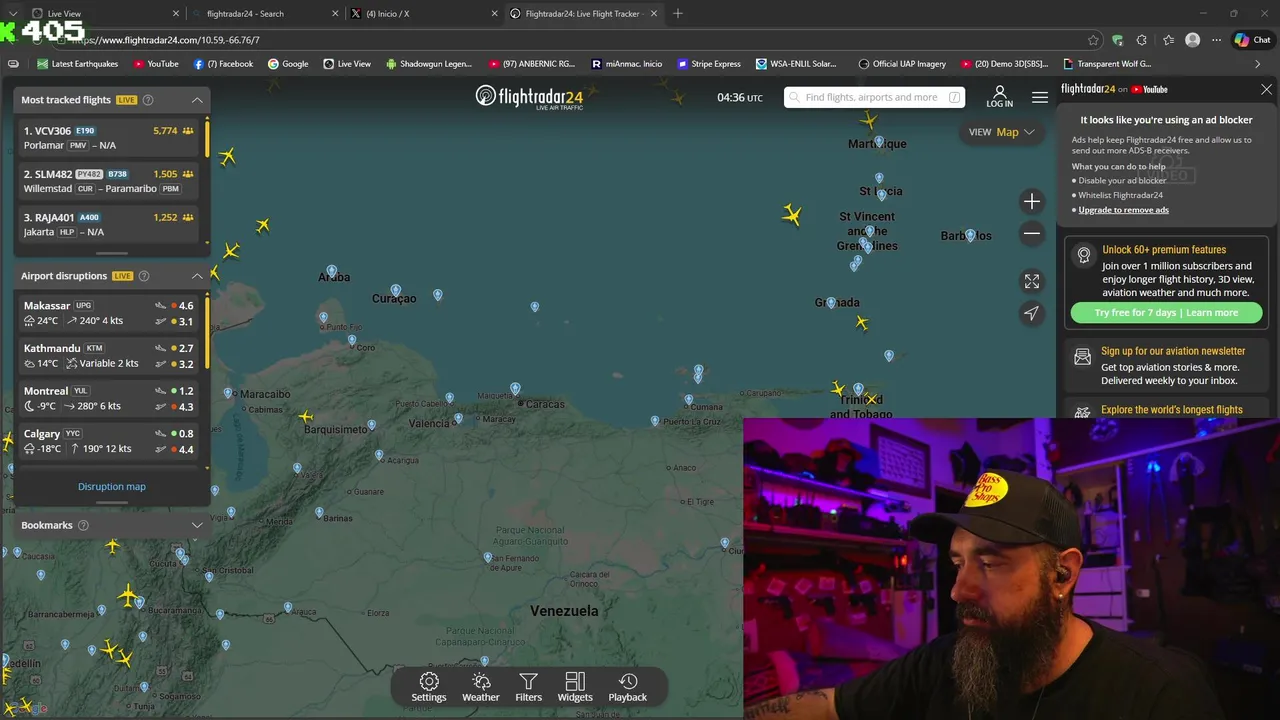Close the ad blocker side panel
This screenshot has width=1280, height=720.
1266,89
